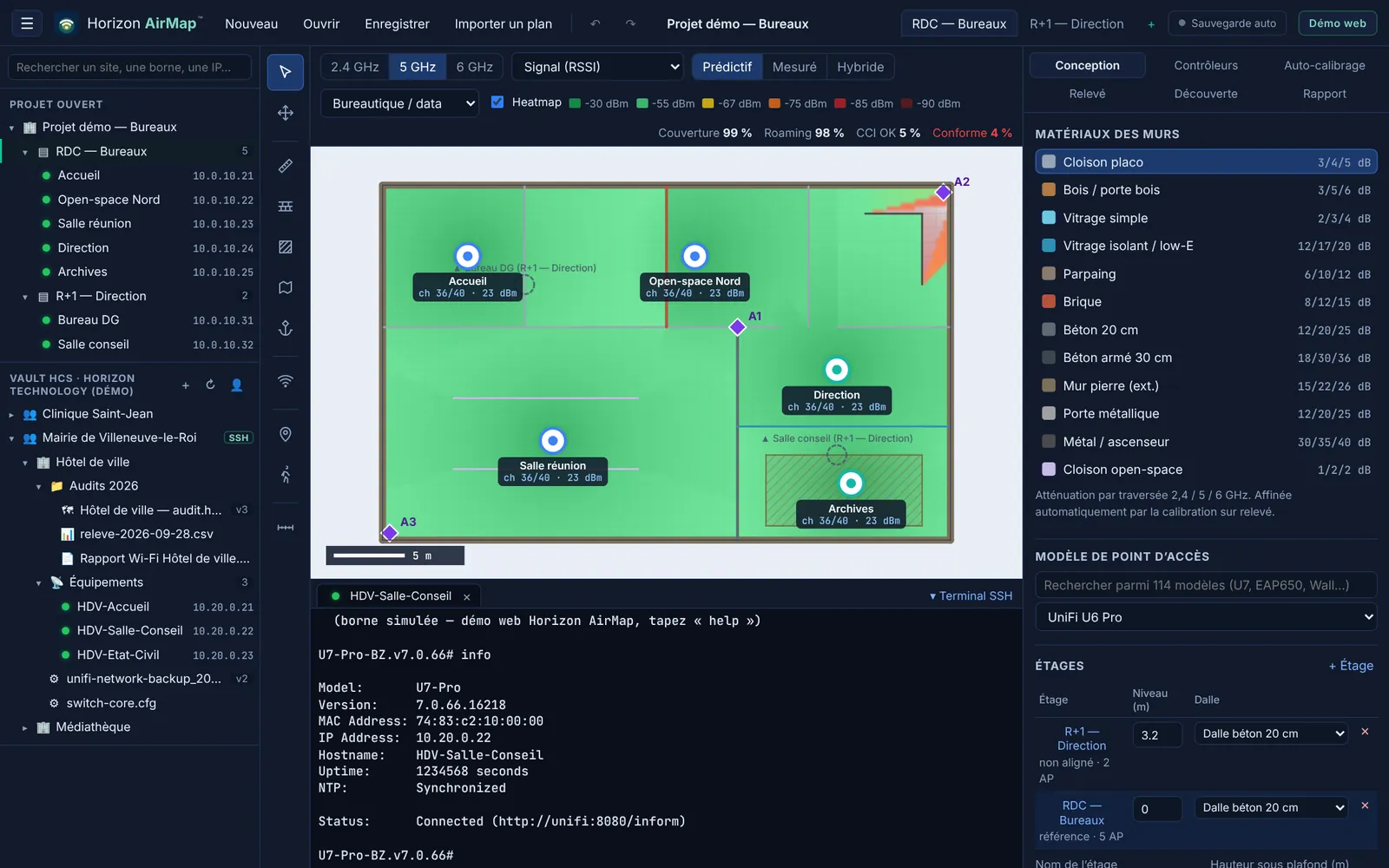This screenshot has height=868, width=1389.
Task: Click the Vitrage simple color swatch
Action: click(1049, 218)
